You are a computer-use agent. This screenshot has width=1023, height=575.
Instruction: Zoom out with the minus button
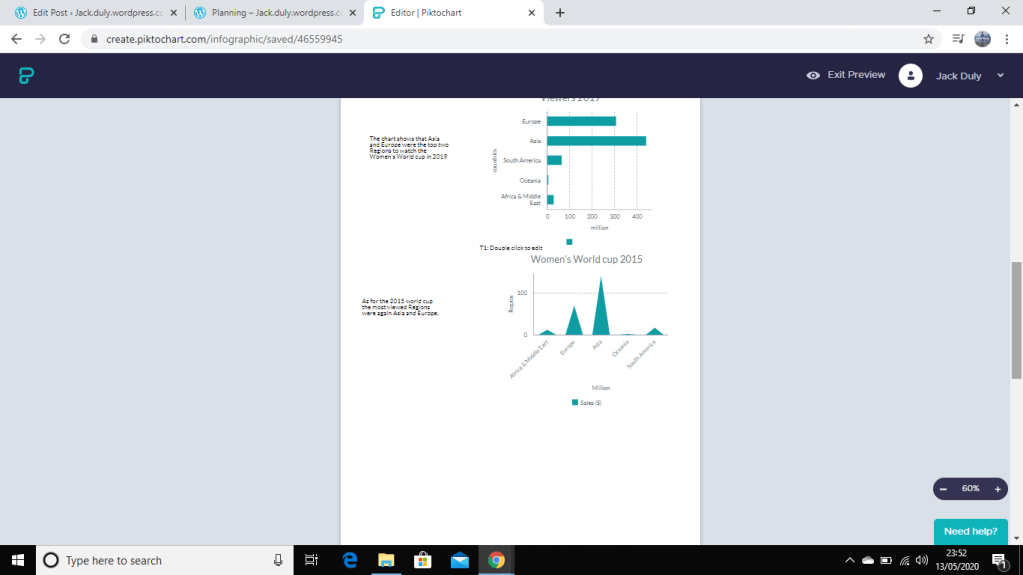pos(943,488)
